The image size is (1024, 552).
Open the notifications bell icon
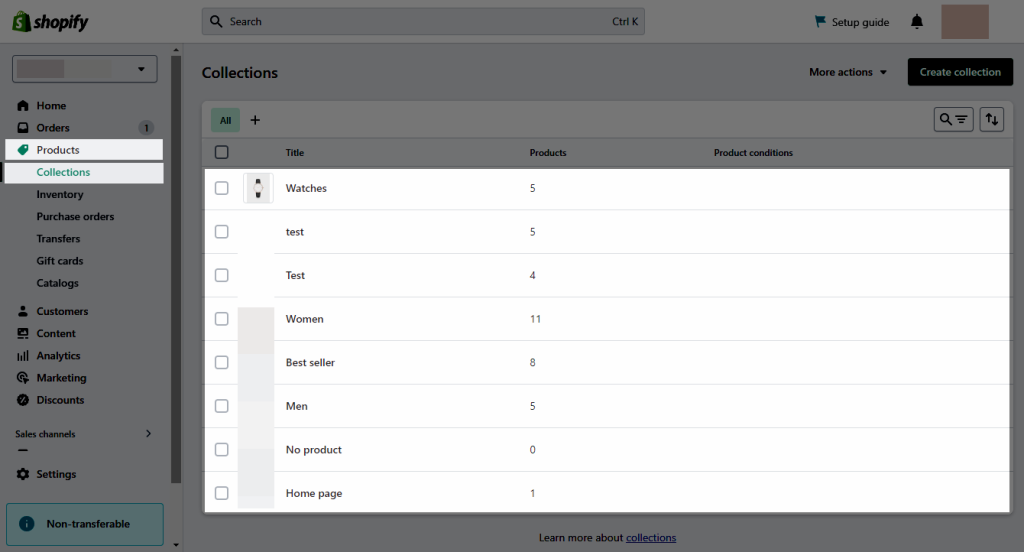(917, 22)
